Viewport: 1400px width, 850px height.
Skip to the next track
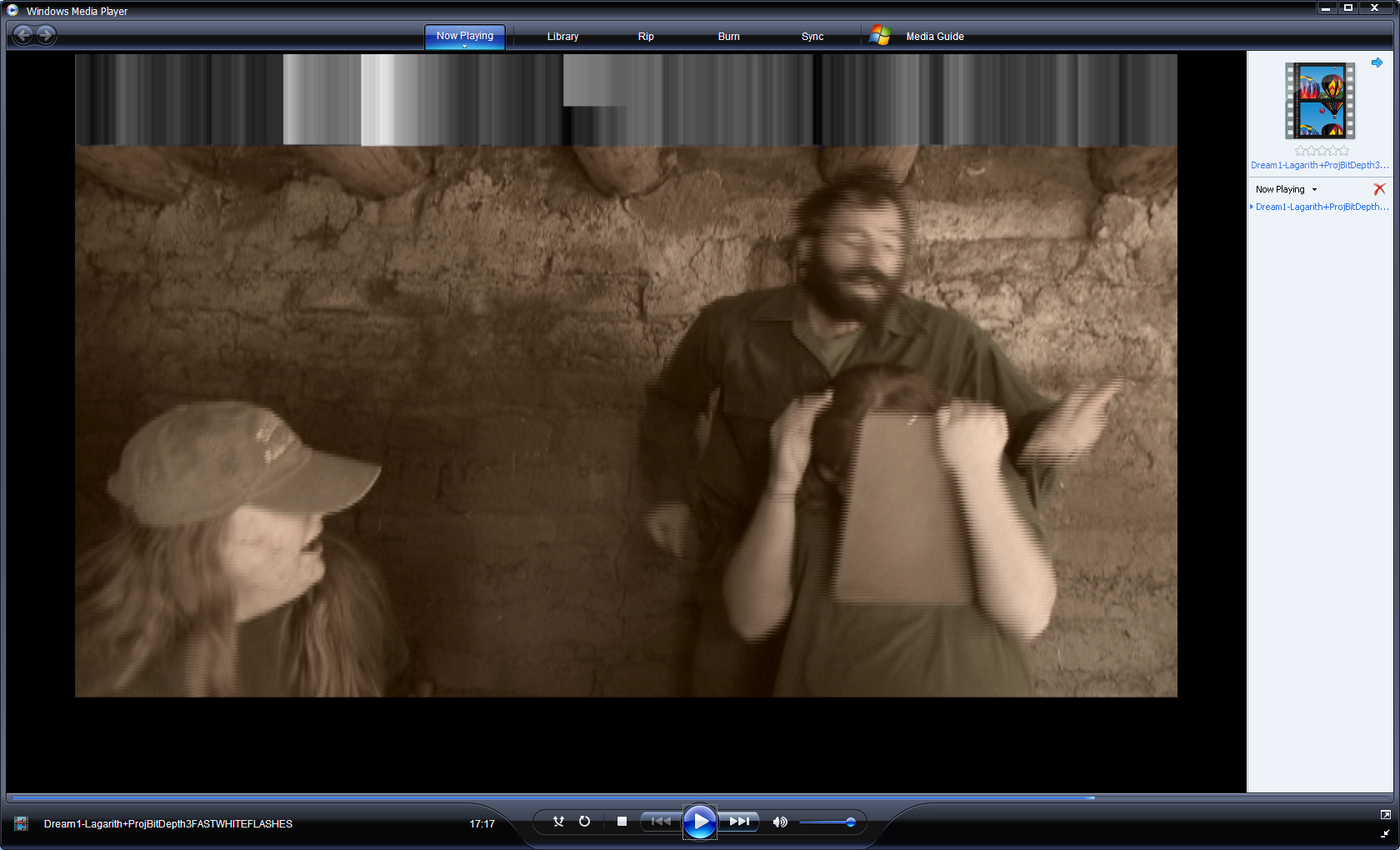coord(739,822)
